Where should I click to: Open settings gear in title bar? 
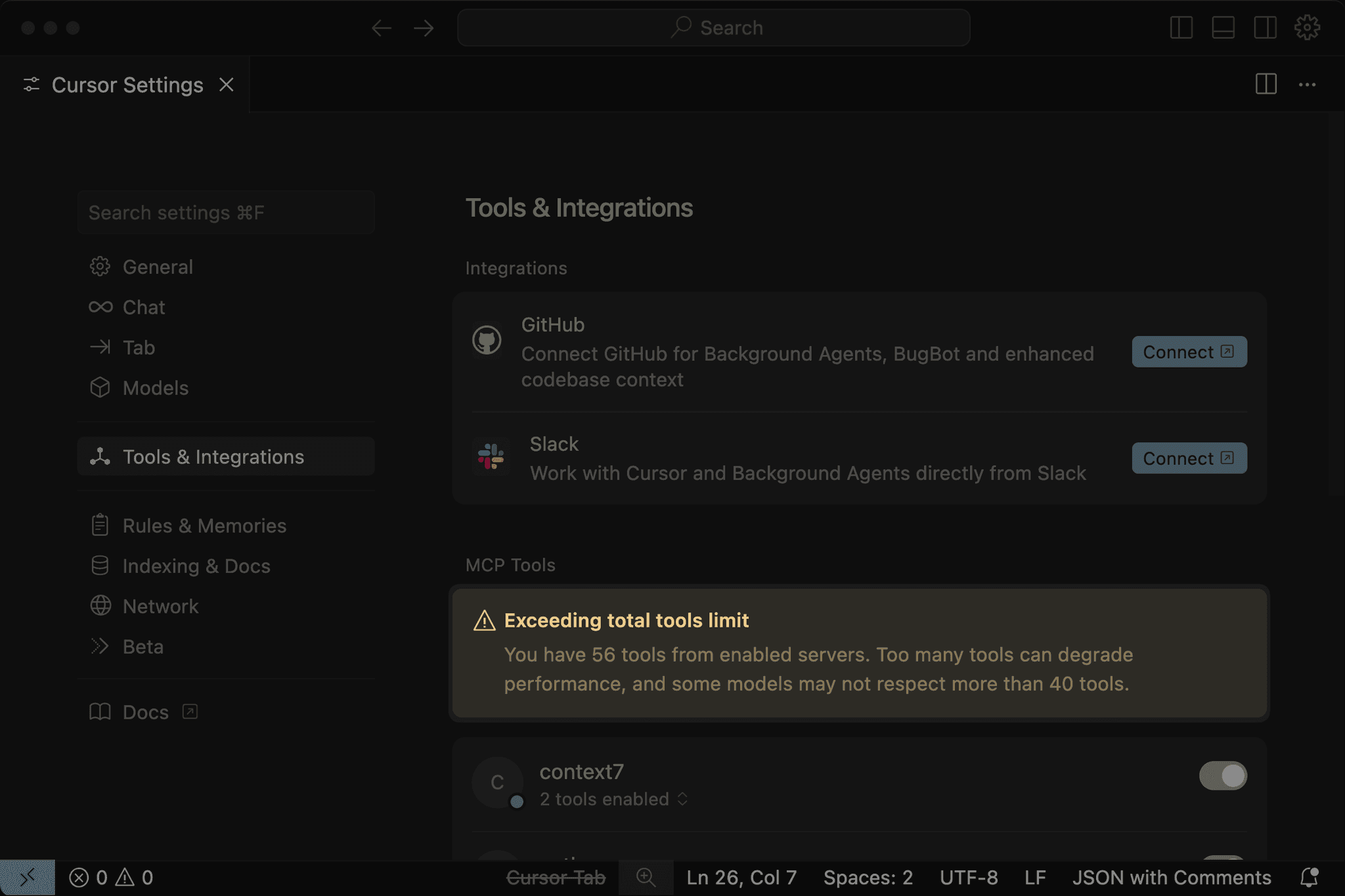(1307, 28)
